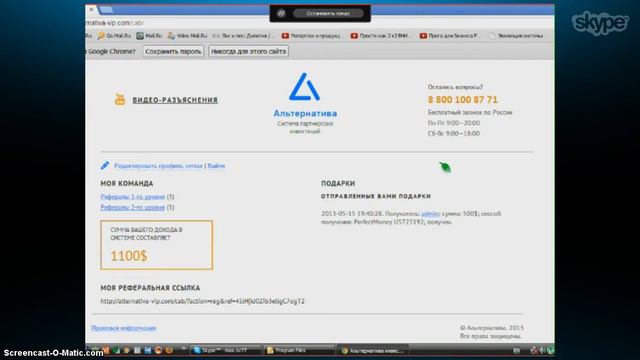Image resolution: width=640 pixels, height=360 pixels.
Task: Open second-level referrals link
Action: pos(133,207)
